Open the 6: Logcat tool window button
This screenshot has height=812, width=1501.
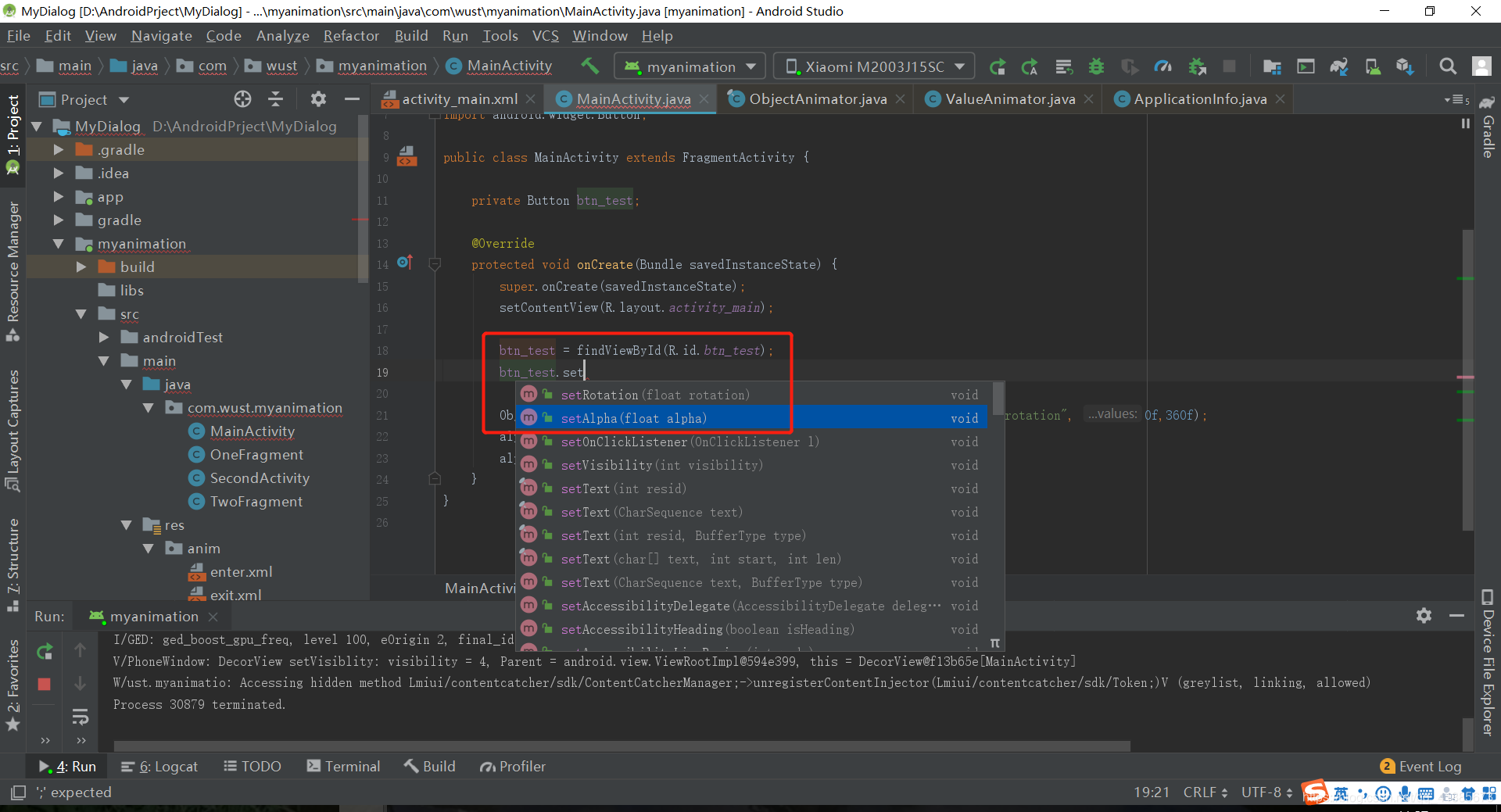tap(159, 767)
